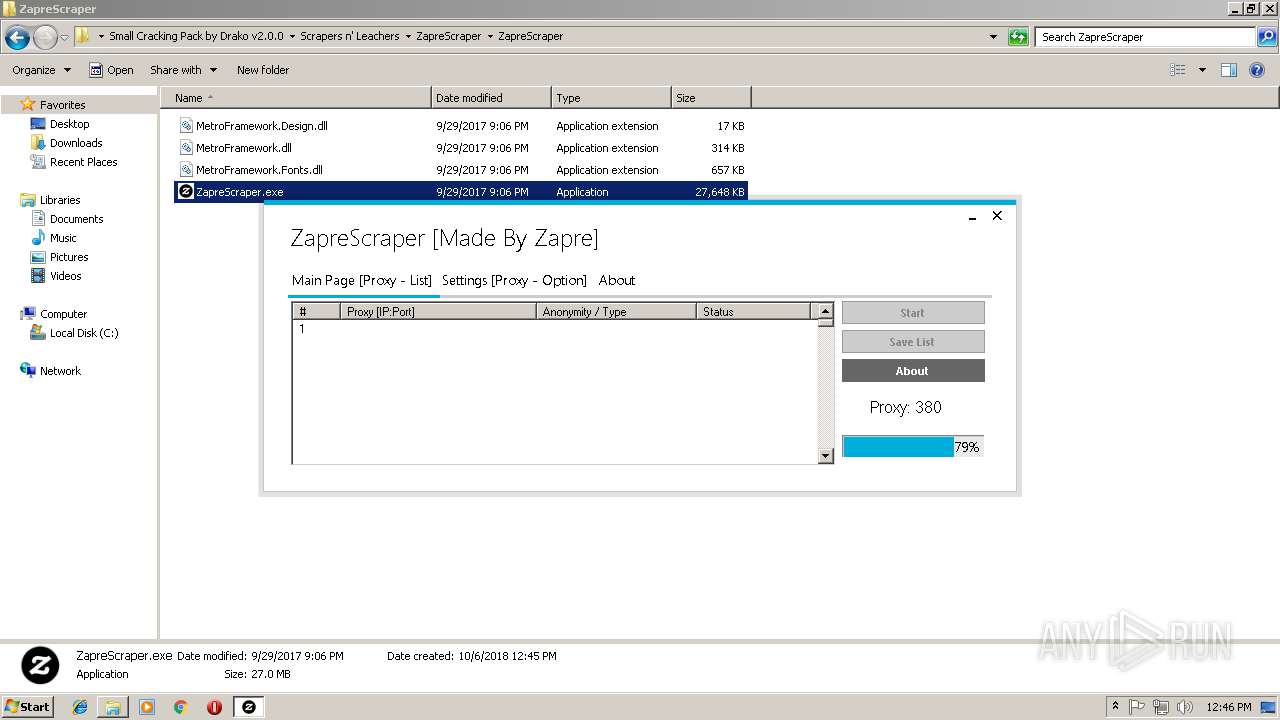Click the Explorer Forward arrow button
Viewport: 1280px width, 720px height.
click(x=45, y=38)
